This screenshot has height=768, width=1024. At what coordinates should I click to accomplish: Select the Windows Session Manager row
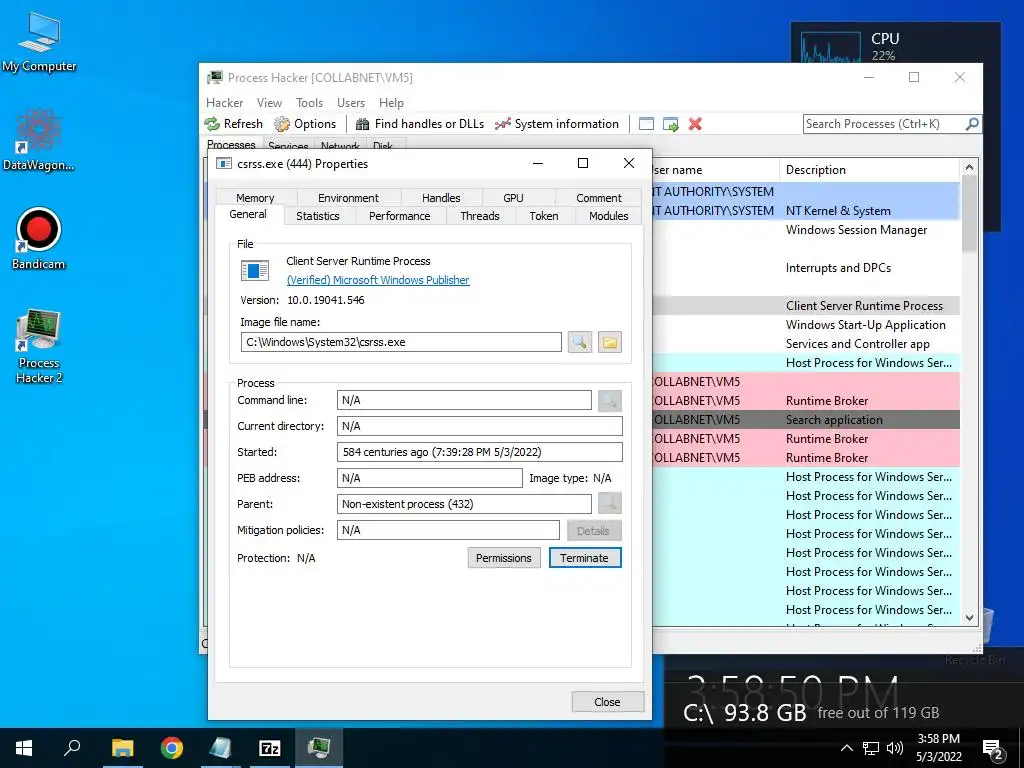[805, 230]
